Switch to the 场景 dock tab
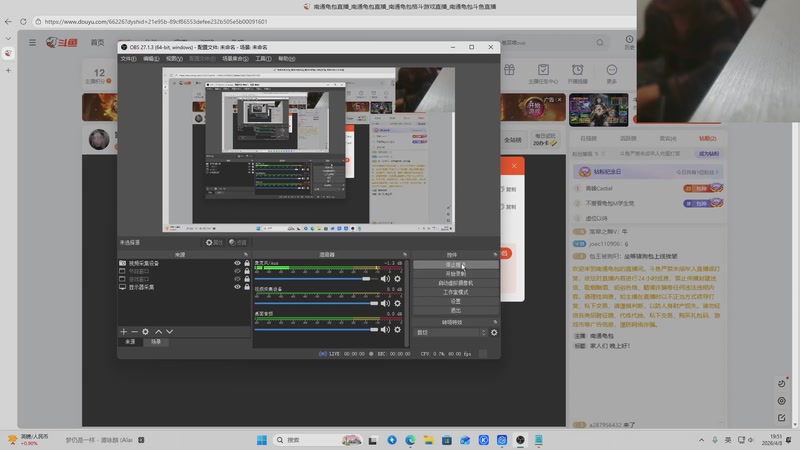800x450 pixels. [x=156, y=342]
